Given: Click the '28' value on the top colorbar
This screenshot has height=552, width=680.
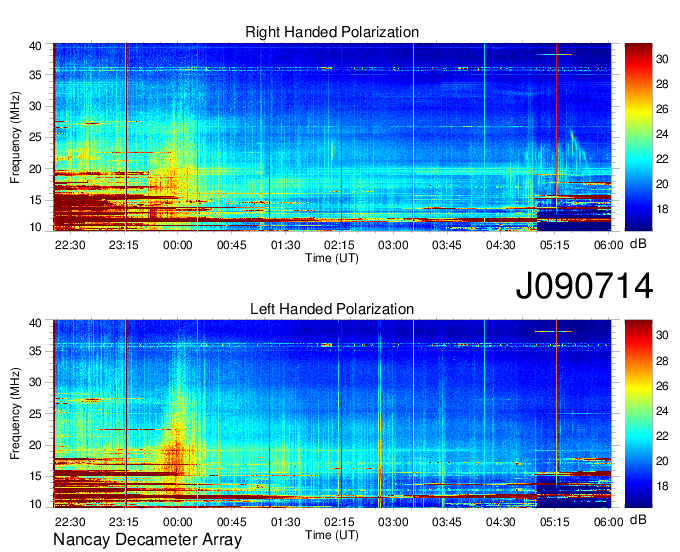Looking at the screenshot, I should tap(662, 84).
